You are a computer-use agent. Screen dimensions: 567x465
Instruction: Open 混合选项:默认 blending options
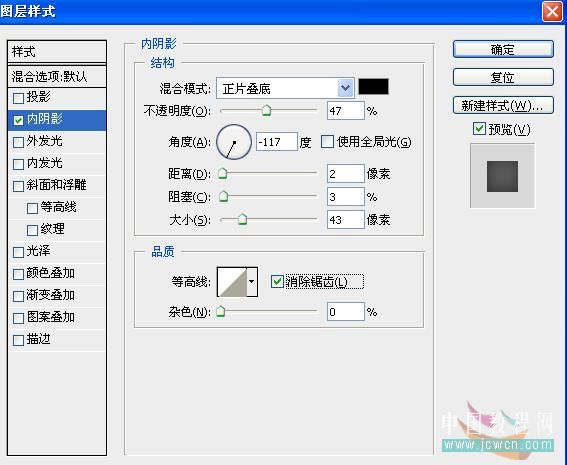[x=57, y=76]
